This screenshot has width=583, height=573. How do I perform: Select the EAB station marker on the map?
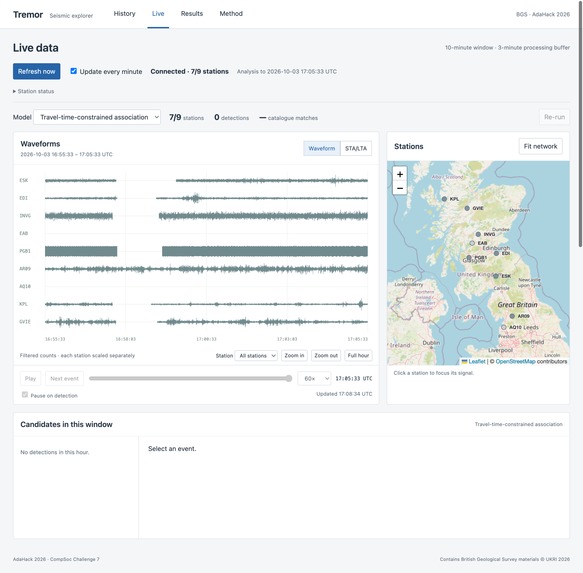[x=472, y=243]
